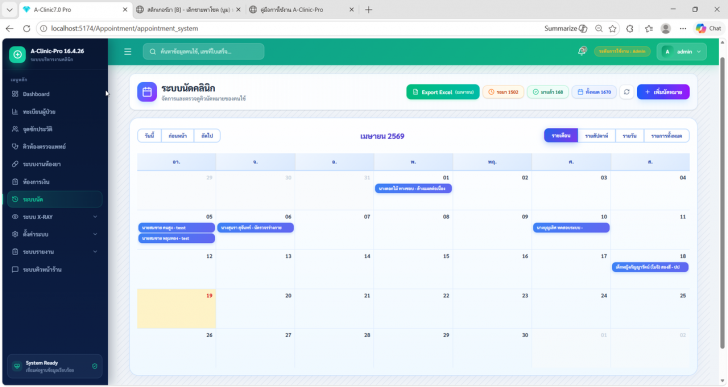This screenshot has height=387, width=728.
Task: Open browser extensions icon
Action: [x=630, y=29]
